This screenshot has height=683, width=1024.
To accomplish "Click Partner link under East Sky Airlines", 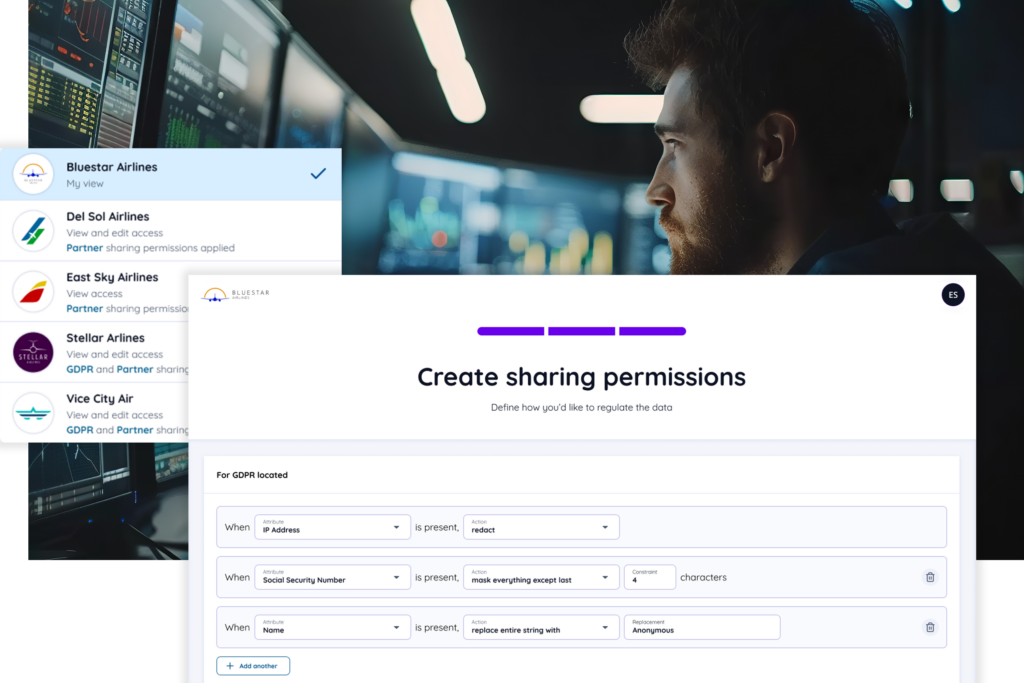I will tap(84, 309).
